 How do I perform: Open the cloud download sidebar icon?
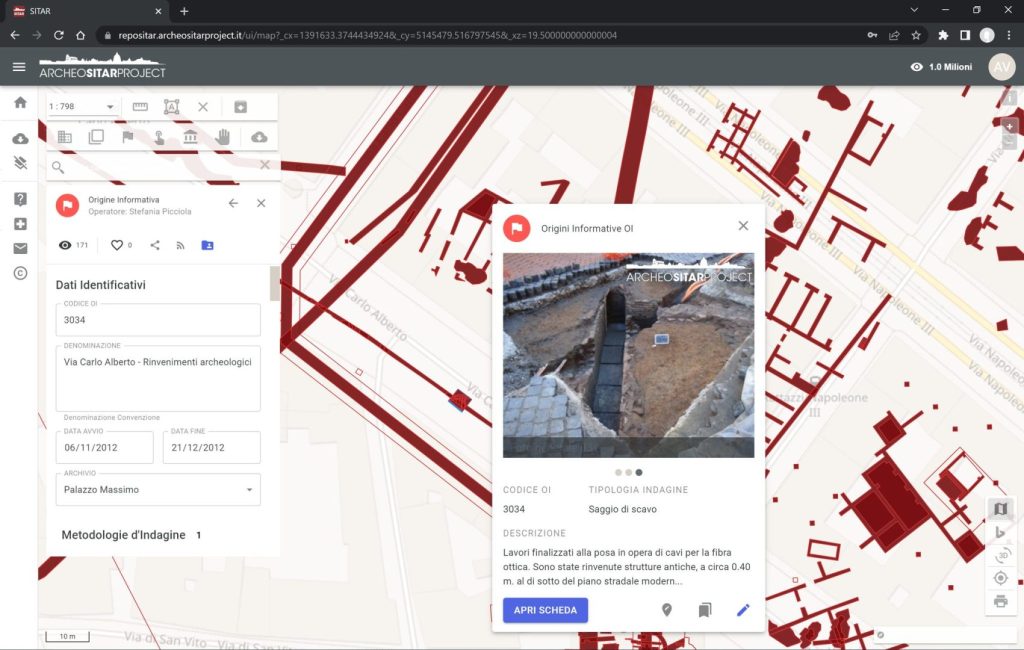pos(20,138)
